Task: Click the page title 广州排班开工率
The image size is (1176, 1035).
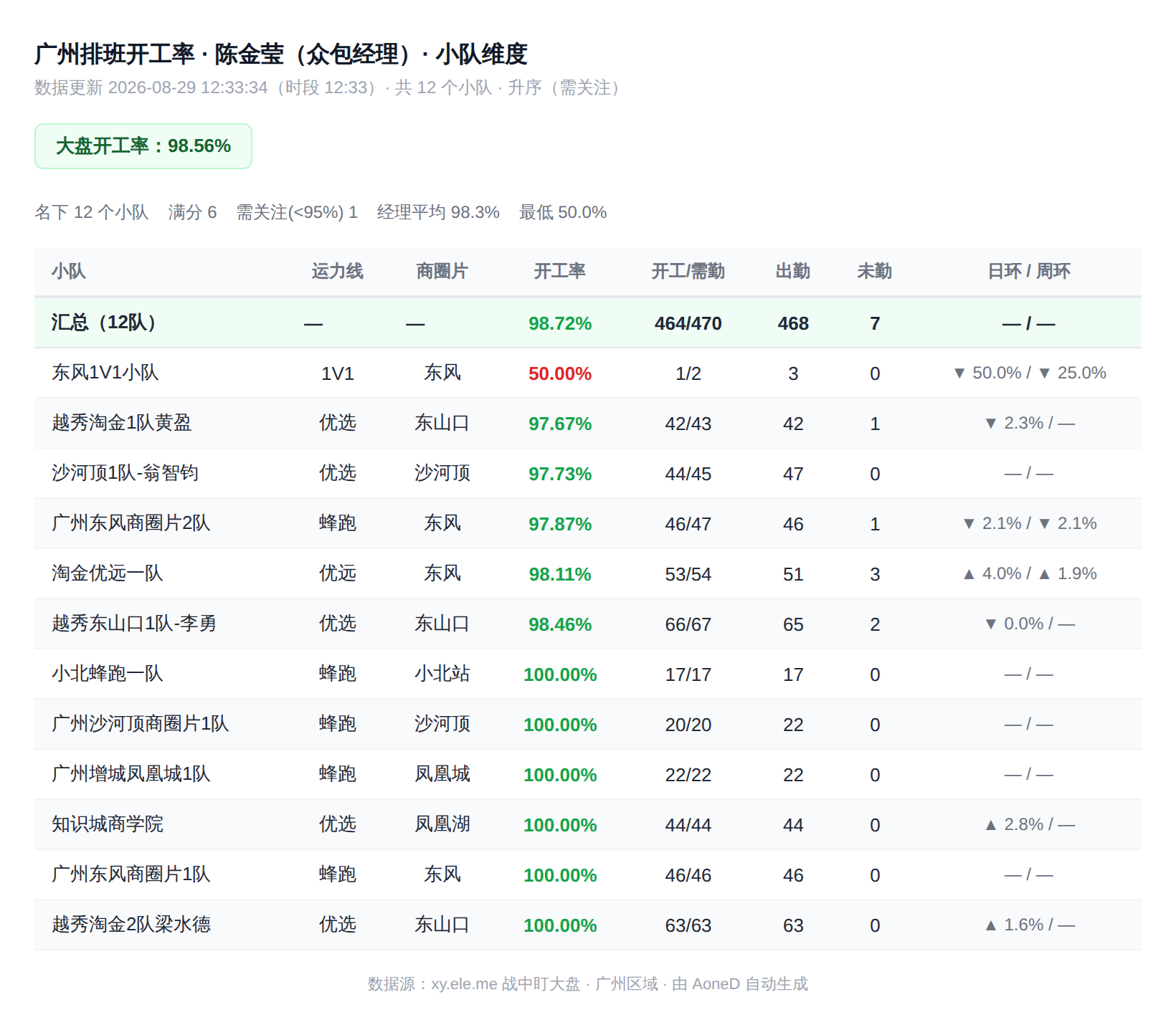Action: [x=115, y=54]
